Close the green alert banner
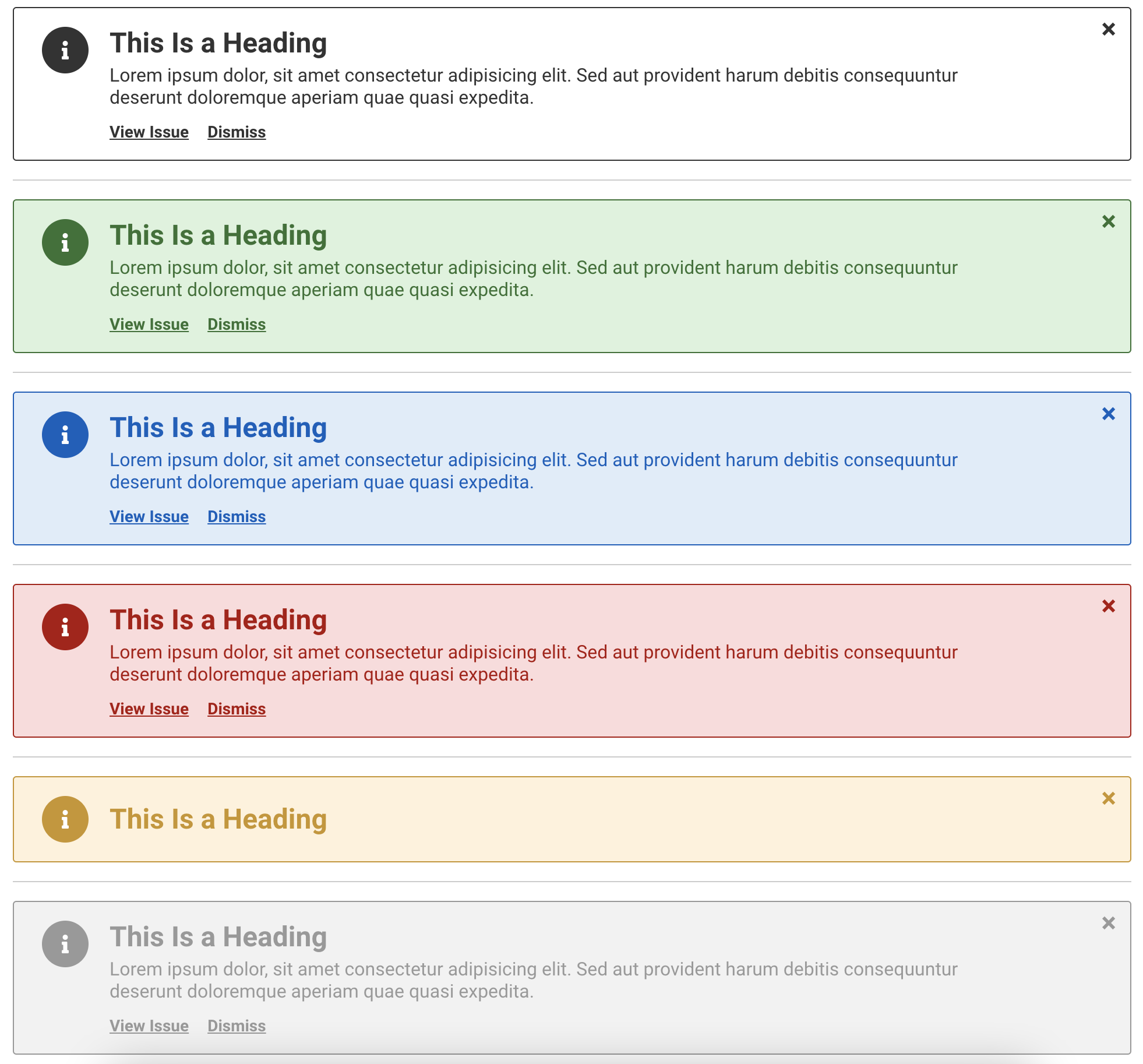Viewport: 1143px width, 1064px height. point(1108,221)
